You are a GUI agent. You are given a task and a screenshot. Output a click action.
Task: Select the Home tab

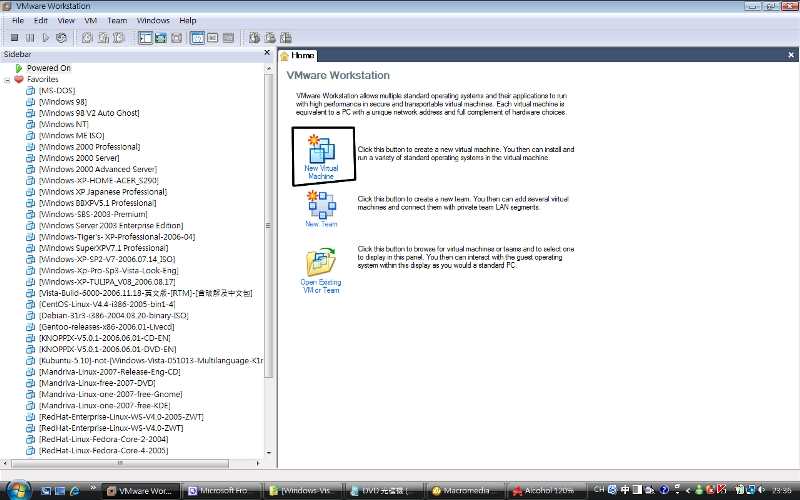[x=298, y=56]
